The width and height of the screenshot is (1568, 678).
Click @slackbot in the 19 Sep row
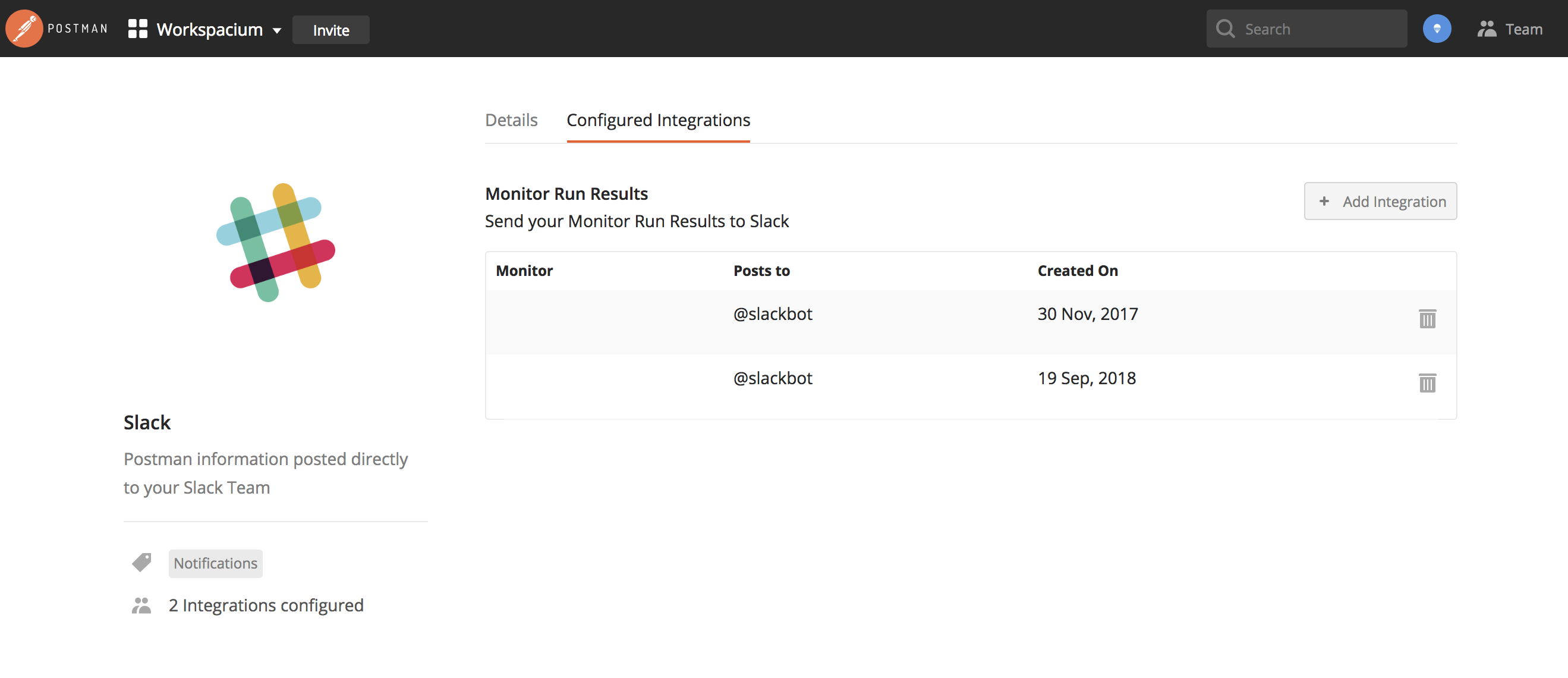pos(773,378)
